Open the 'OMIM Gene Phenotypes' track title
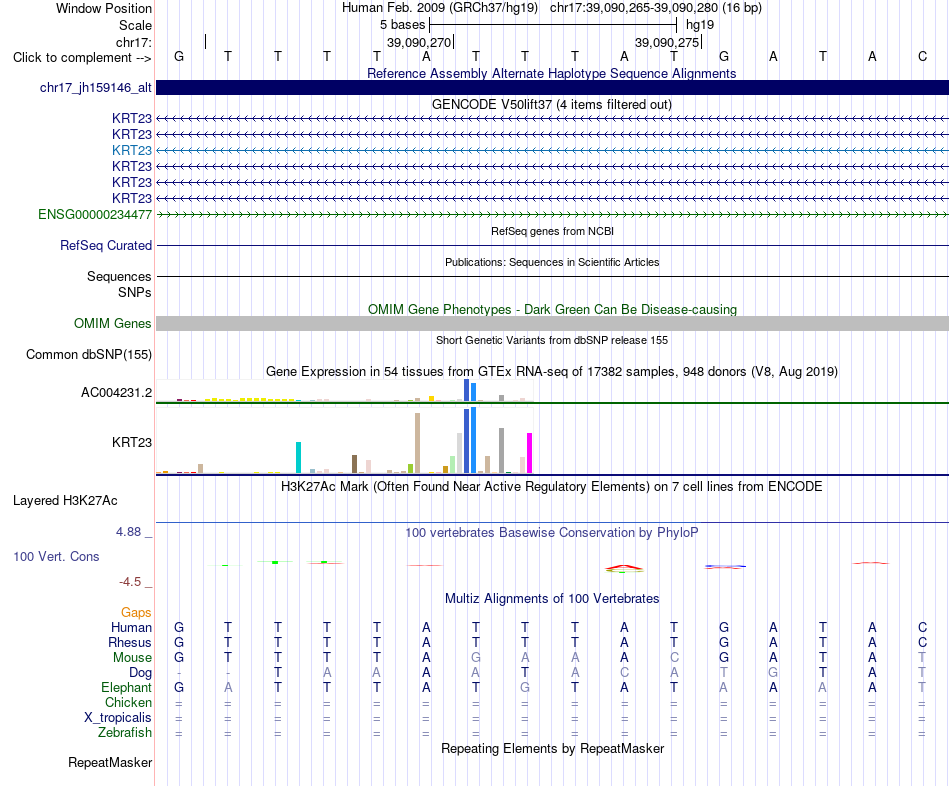The image size is (950, 786). (552, 309)
